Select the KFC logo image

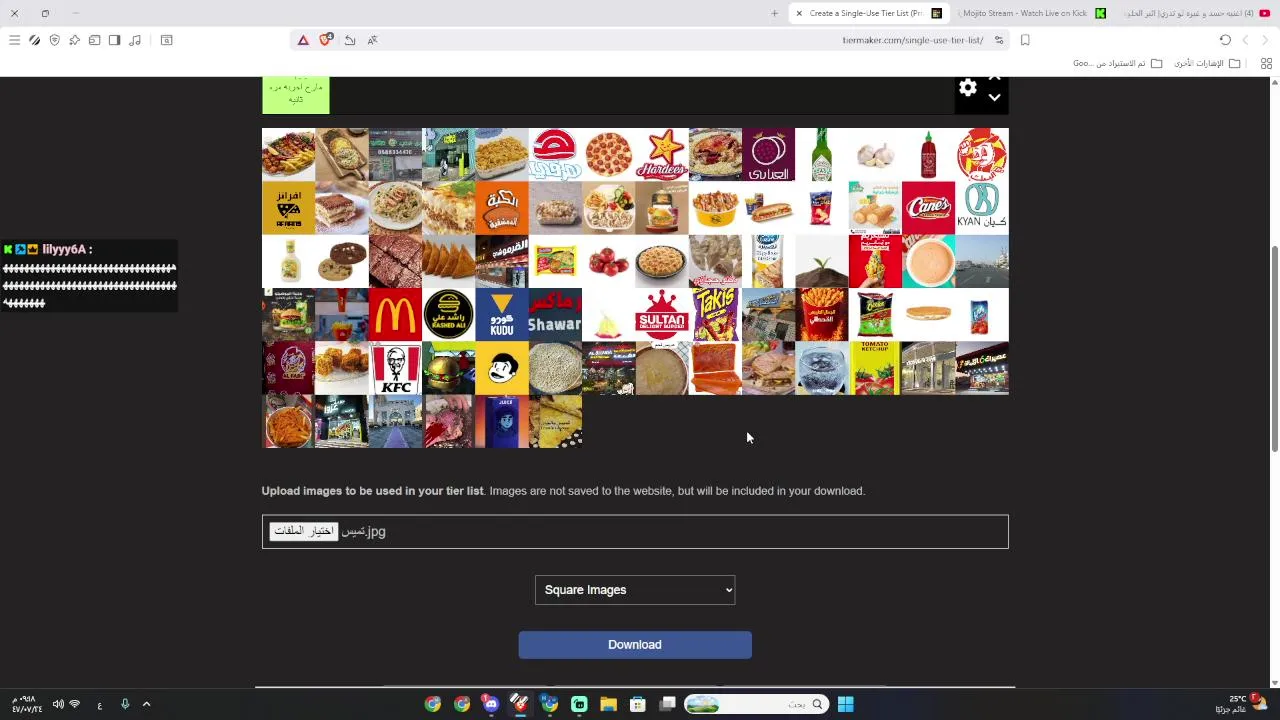395,368
